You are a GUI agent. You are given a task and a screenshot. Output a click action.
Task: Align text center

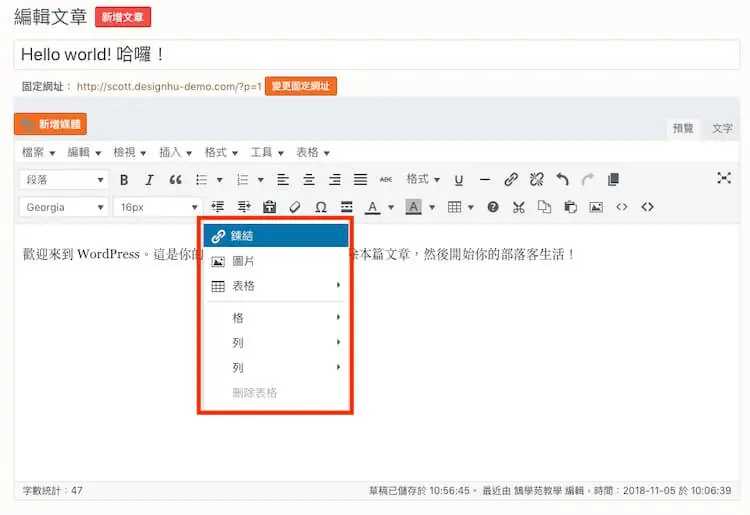309,180
